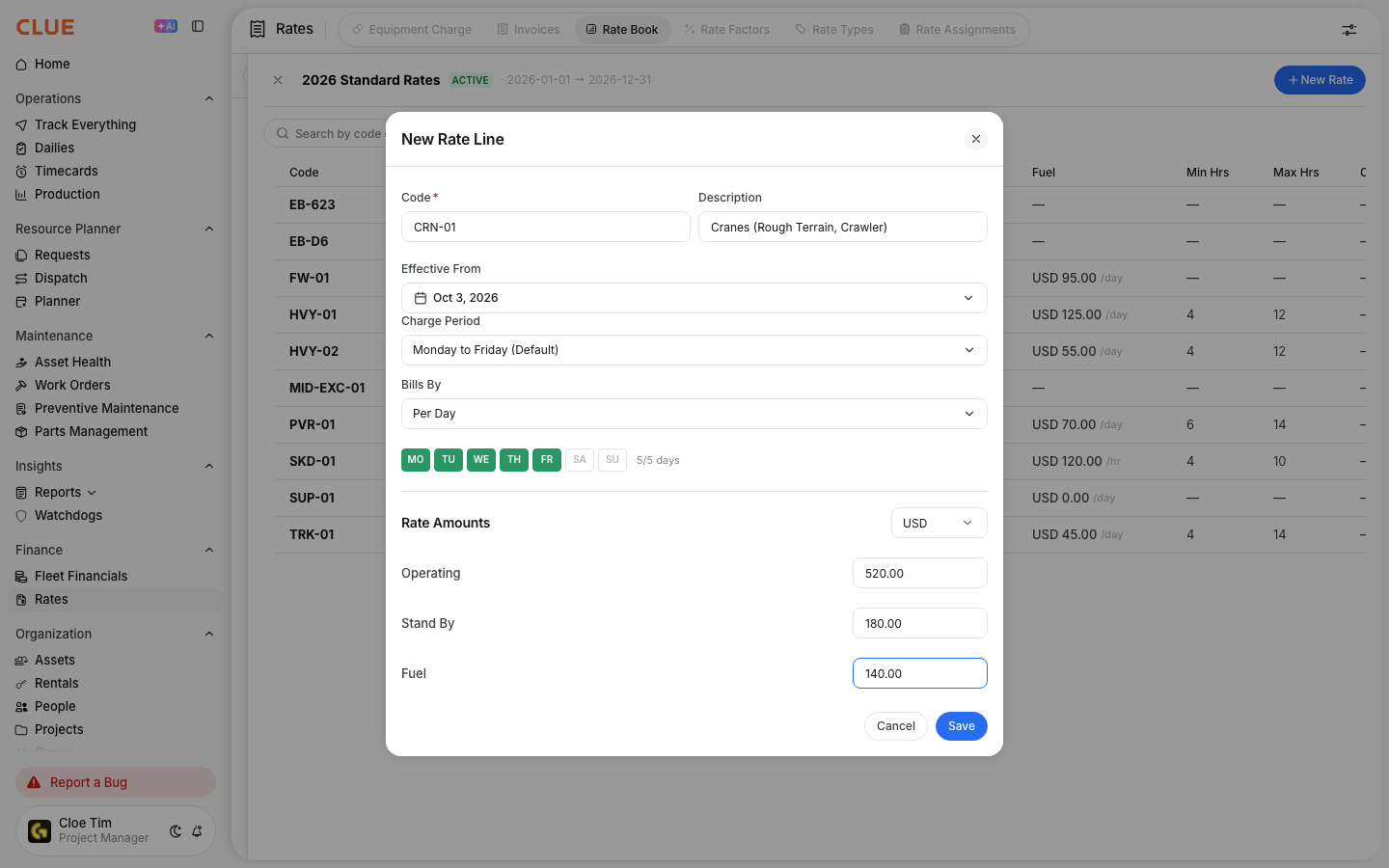Click the Rentals key icon
Screen dimensions: 1389x868
click(x=21, y=683)
